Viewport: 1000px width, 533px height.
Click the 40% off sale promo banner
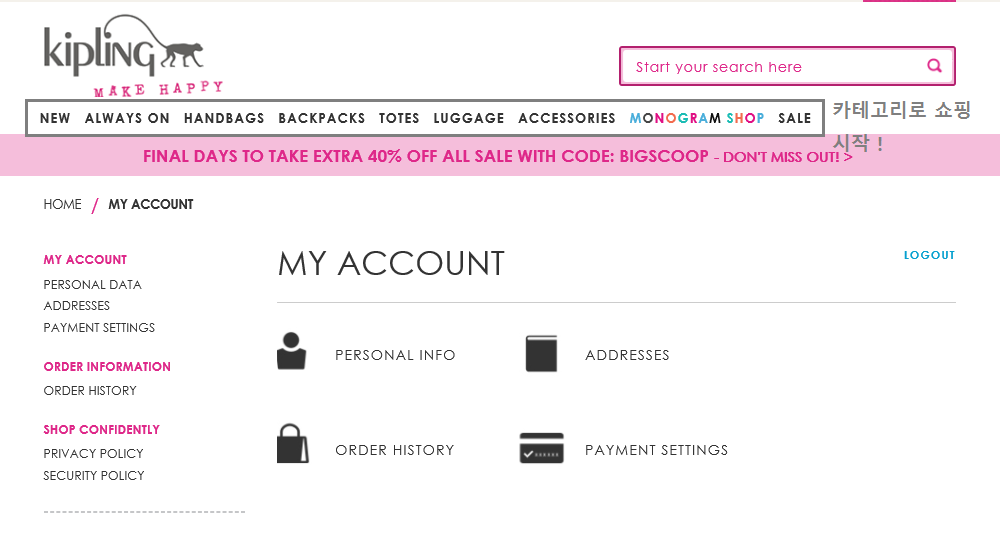pyautogui.click(x=497, y=156)
